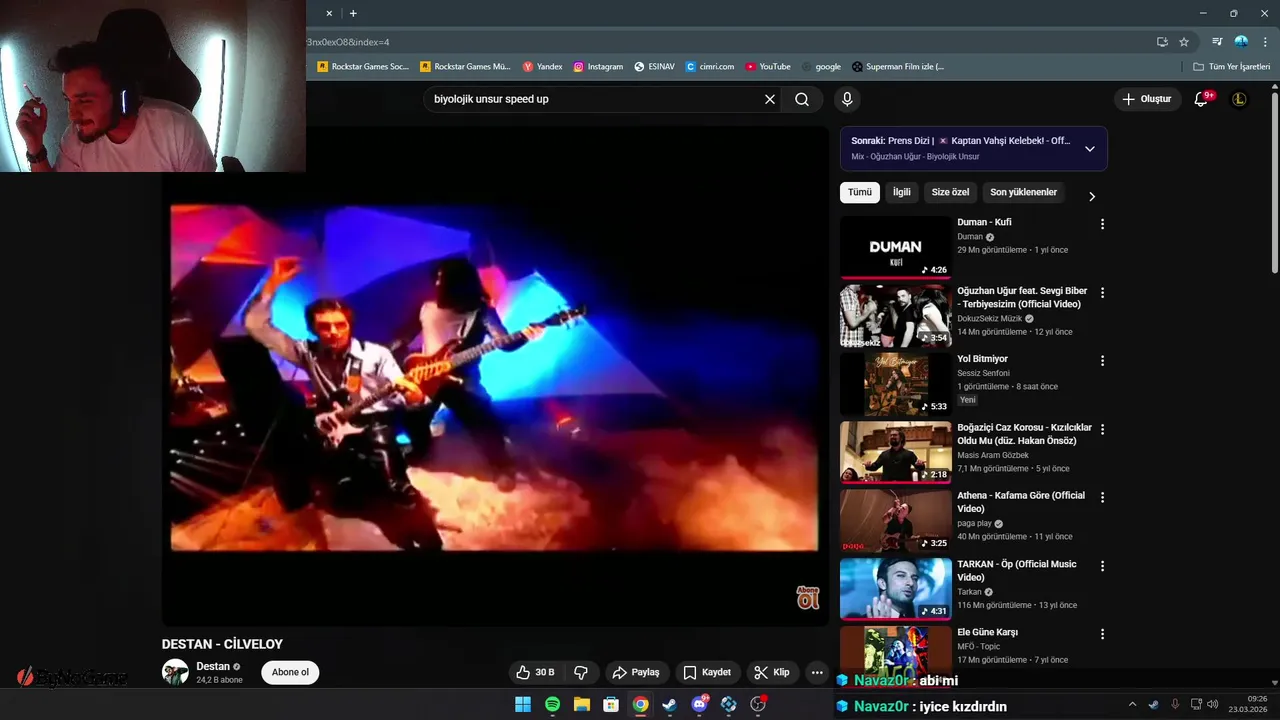Open Microsoft Store from taskbar
This screenshot has height=720, width=1280.
(611, 705)
